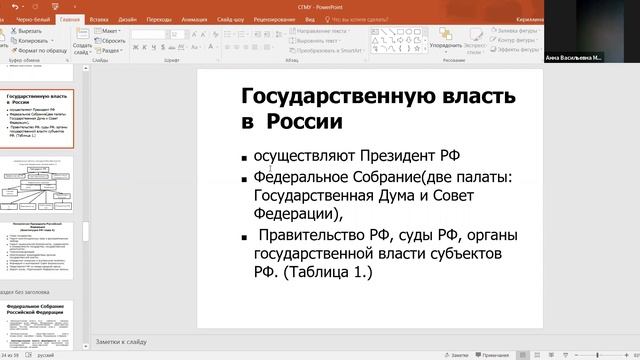Screen dimensions: 640x360
Task: Click the Undo arrow in quick access toolbar
Action: [15, 7]
